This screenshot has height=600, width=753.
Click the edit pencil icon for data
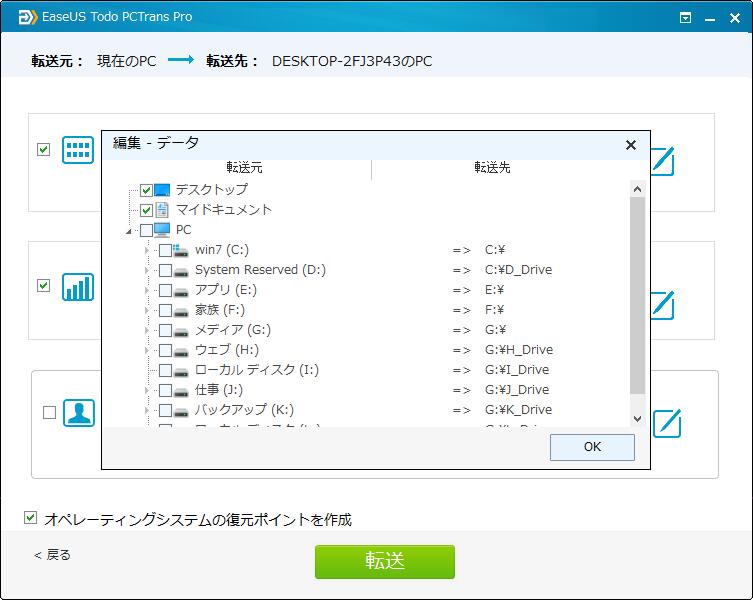(x=663, y=305)
